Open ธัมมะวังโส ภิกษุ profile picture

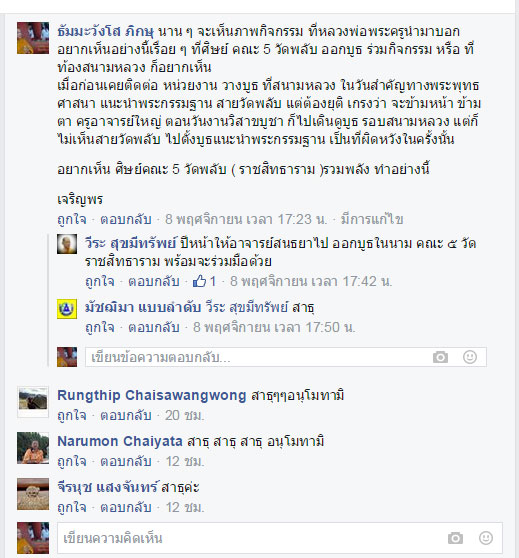(x=33, y=38)
